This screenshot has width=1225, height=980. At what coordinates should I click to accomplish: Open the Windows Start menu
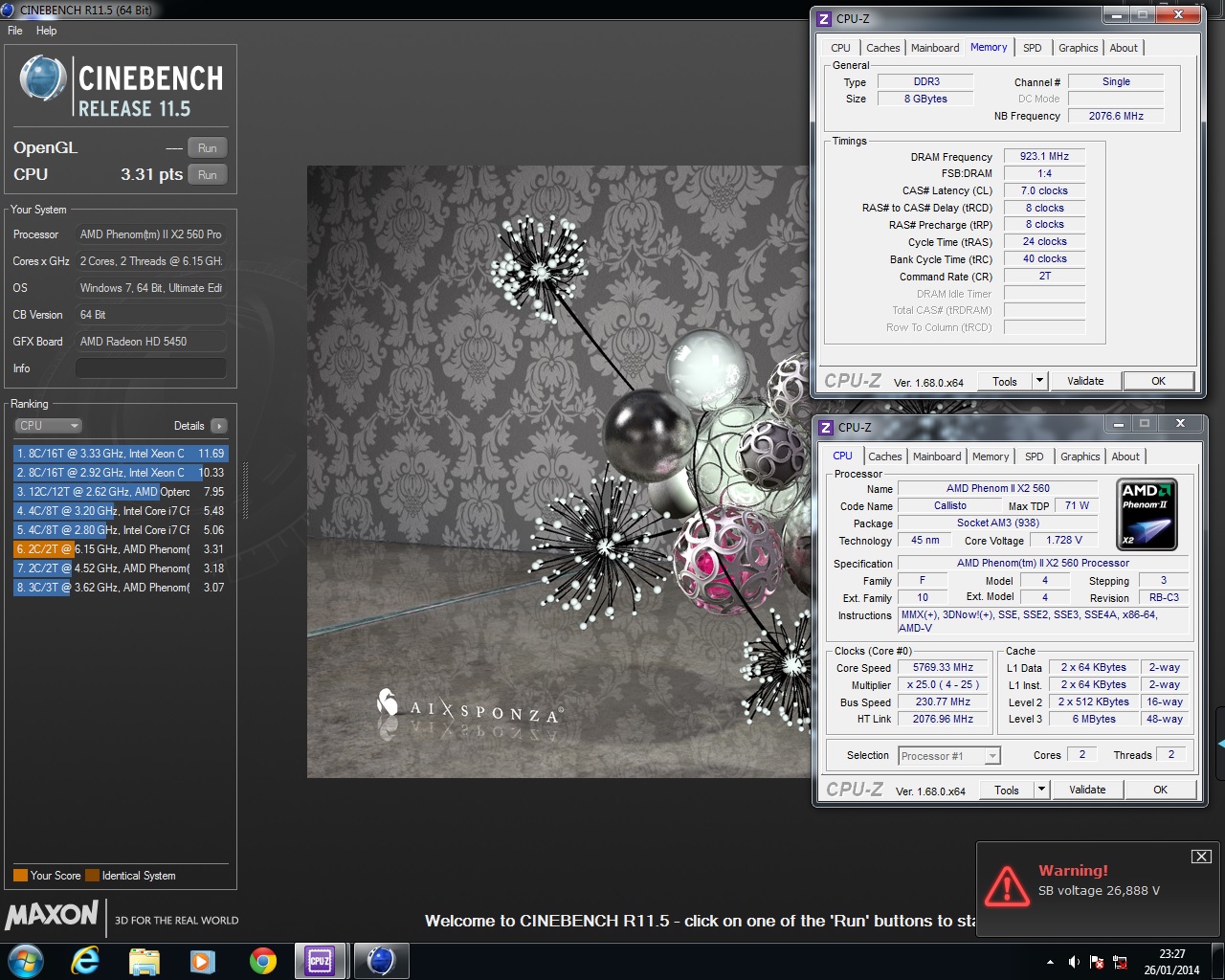(26, 961)
